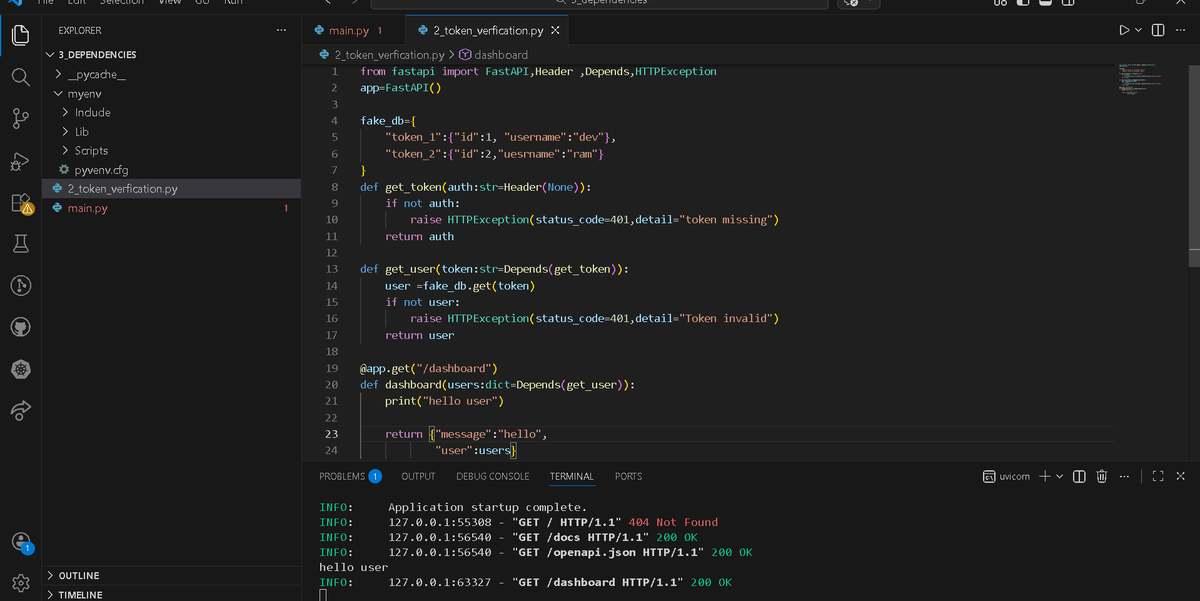The image size is (1200, 601).
Task: Switch to the PROBLEMS panel tab
Action: tap(350, 476)
